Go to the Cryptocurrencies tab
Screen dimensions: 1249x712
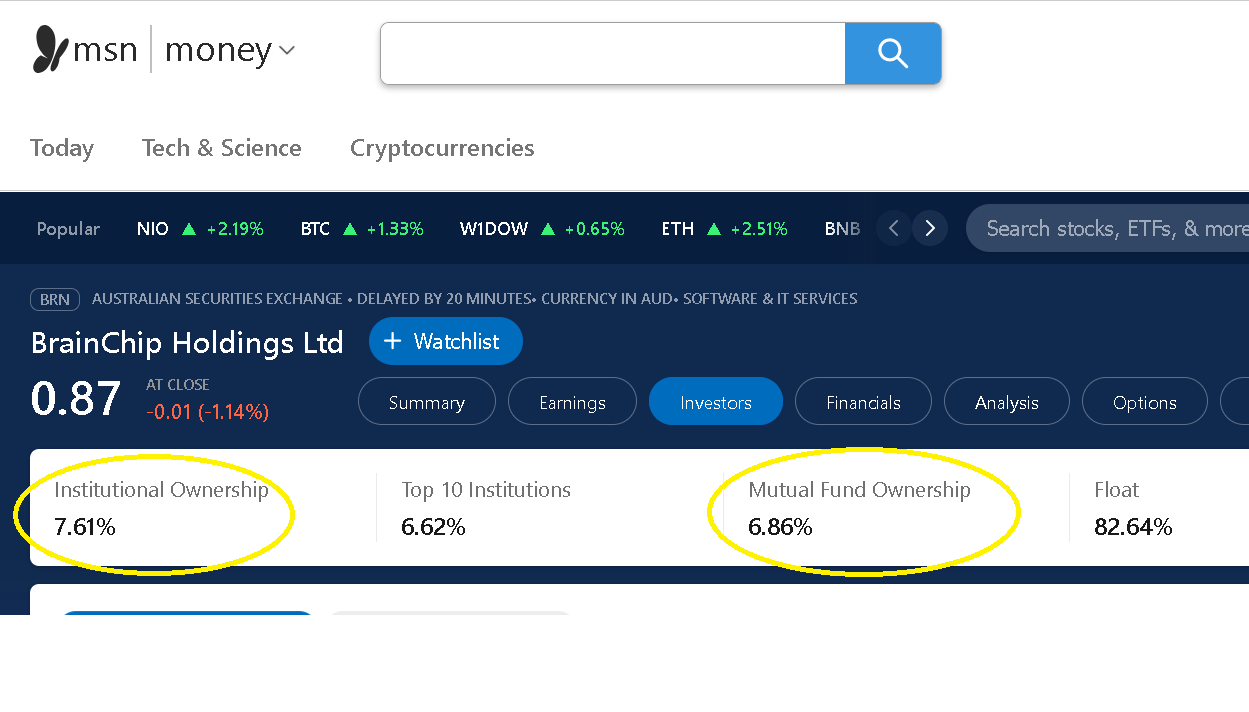[442, 148]
